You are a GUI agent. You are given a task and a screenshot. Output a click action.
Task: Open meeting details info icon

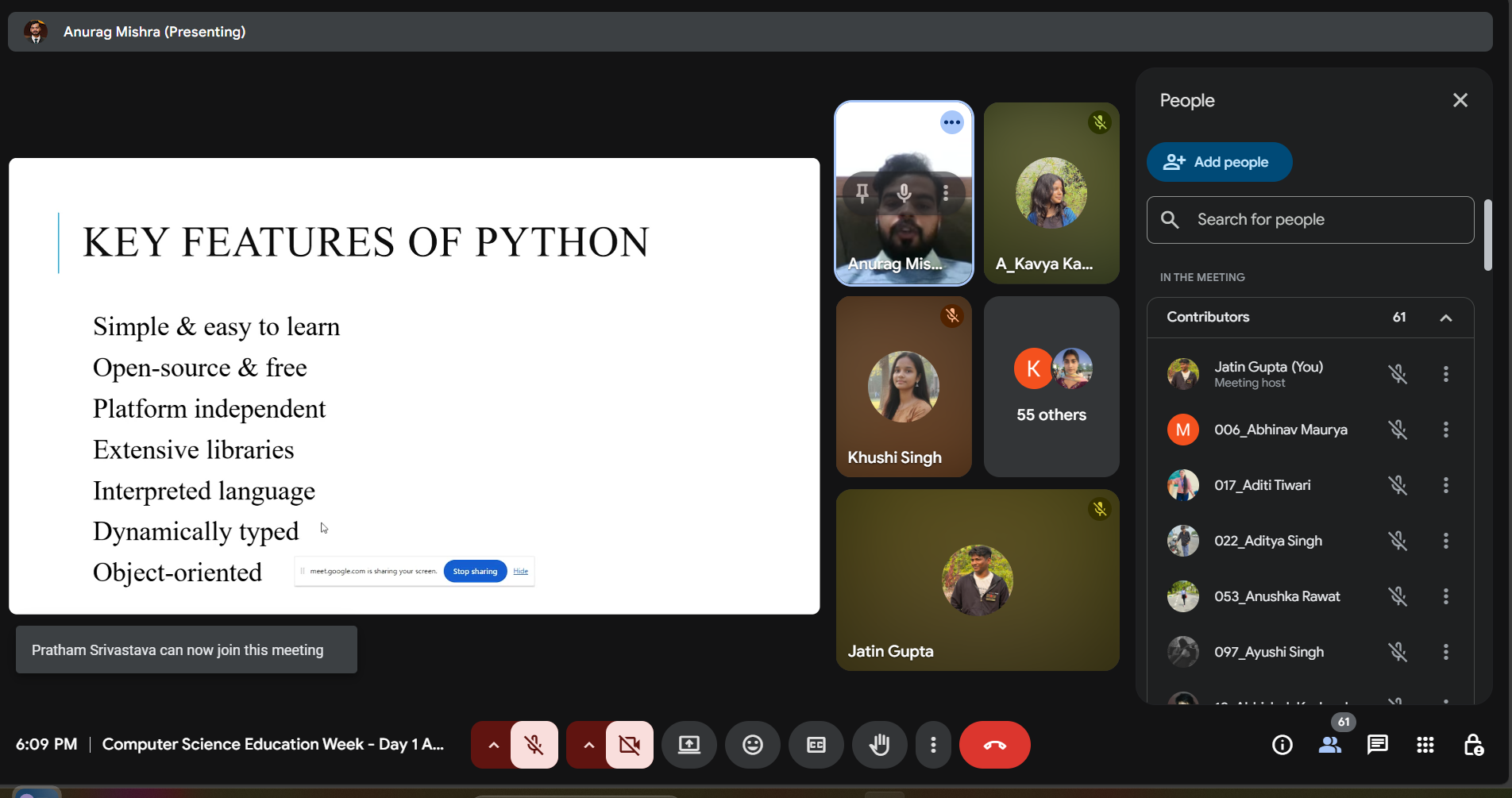pyautogui.click(x=1282, y=745)
